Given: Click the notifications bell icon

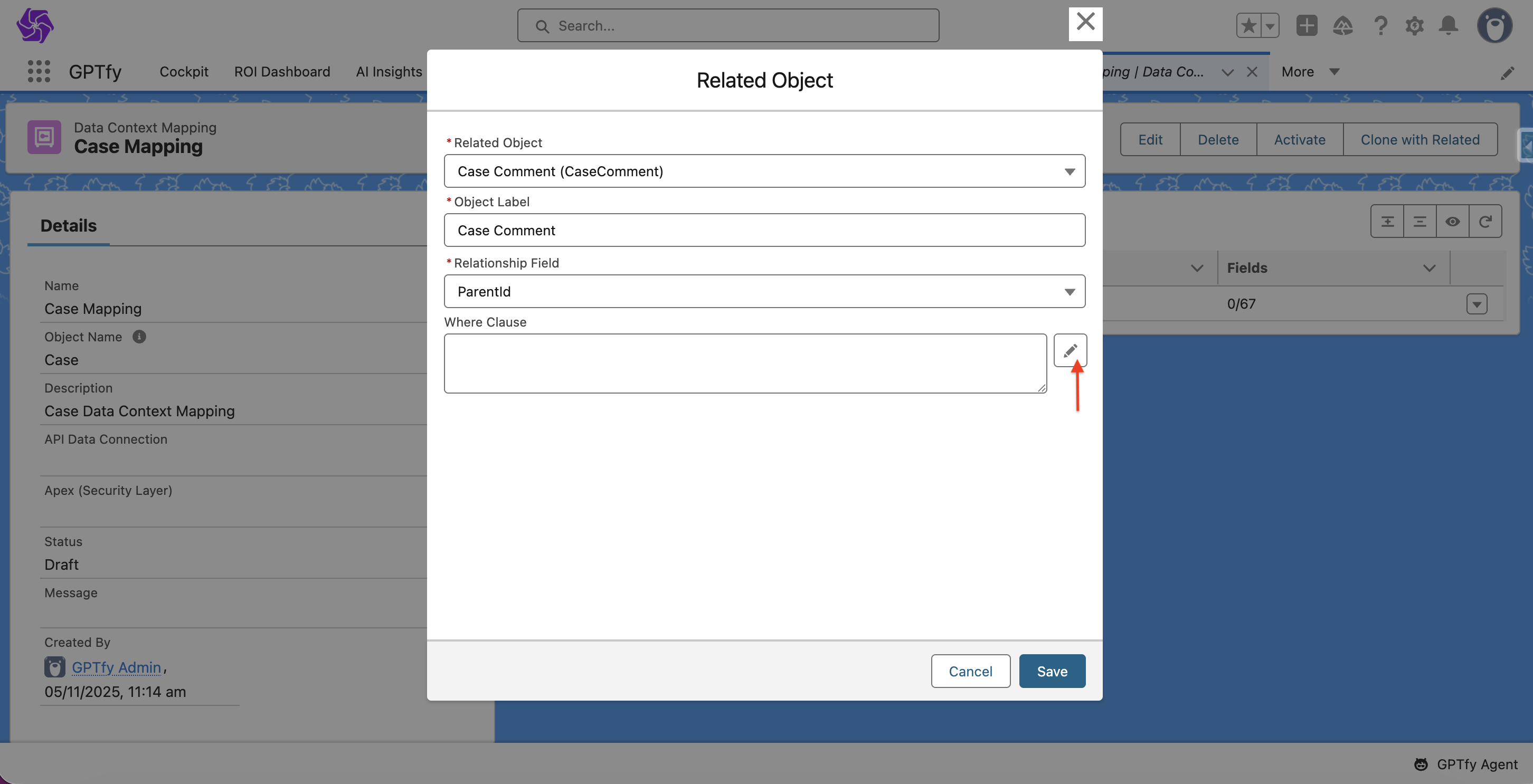Looking at the screenshot, I should click(x=1448, y=25).
